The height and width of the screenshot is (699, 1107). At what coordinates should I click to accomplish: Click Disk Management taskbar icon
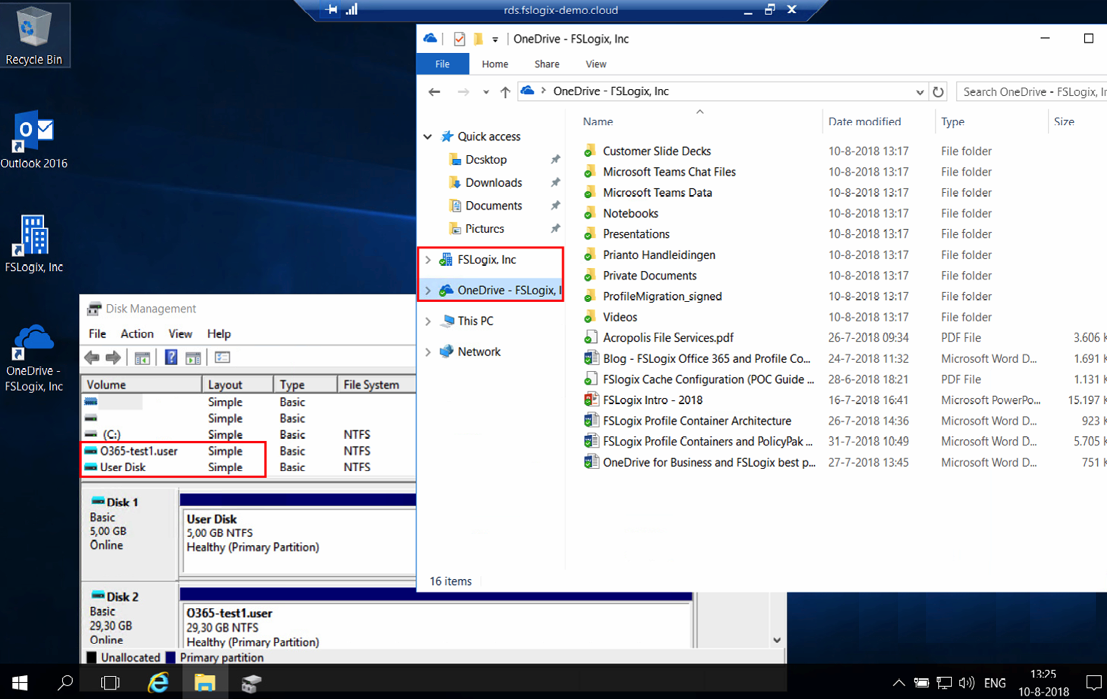tap(251, 682)
